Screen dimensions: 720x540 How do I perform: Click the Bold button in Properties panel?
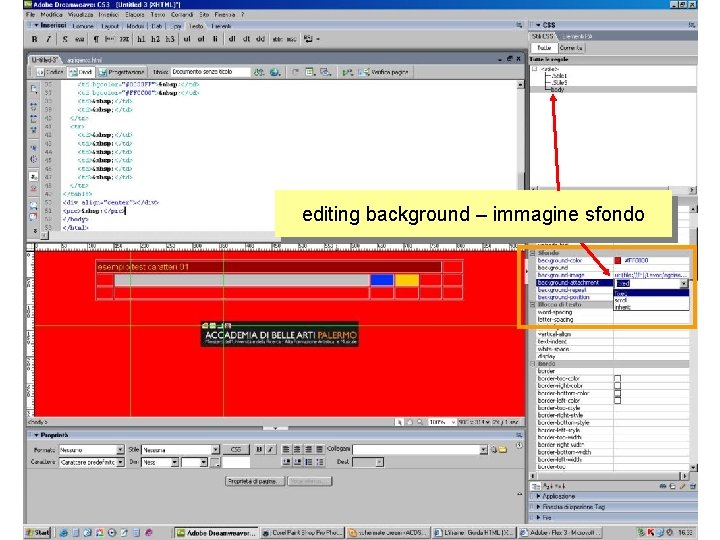tap(259, 450)
